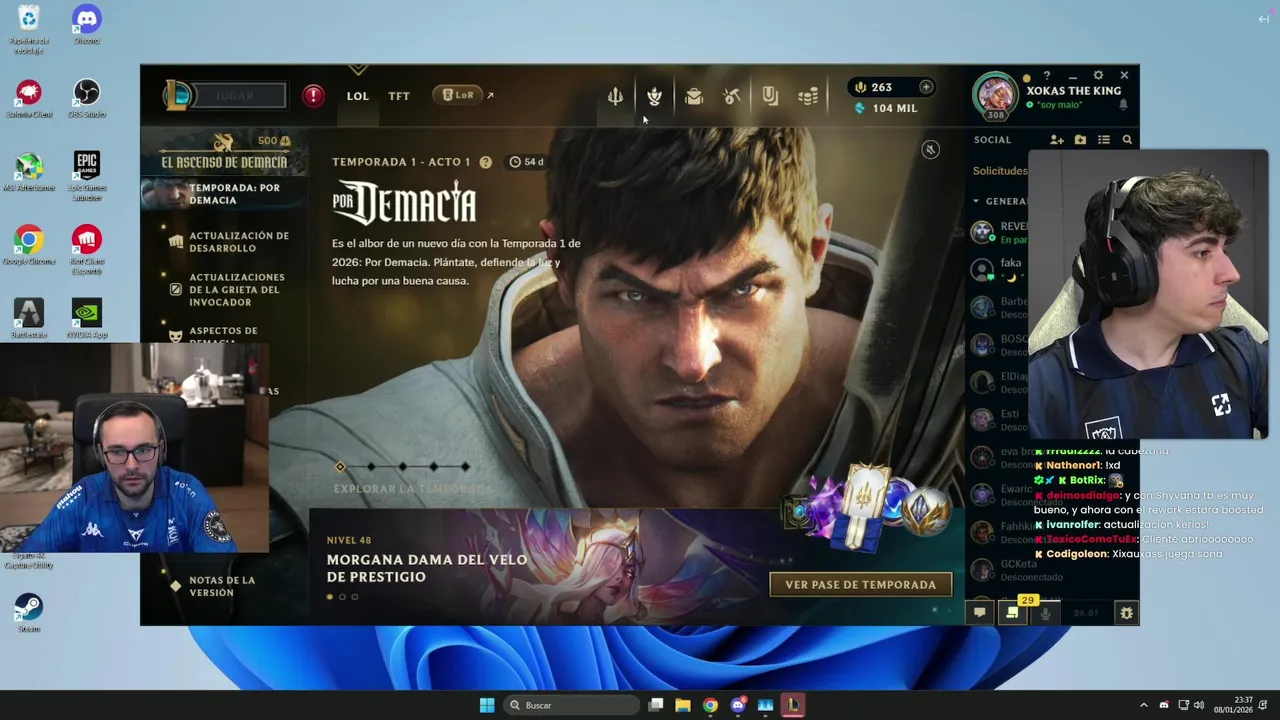Click Explorar la Temporada link

tap(413, 489)
